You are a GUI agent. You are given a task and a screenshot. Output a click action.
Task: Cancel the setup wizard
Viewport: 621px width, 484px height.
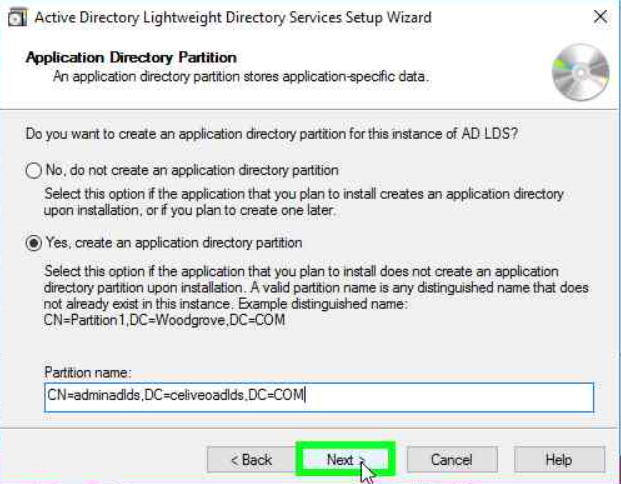pos(452,459)
